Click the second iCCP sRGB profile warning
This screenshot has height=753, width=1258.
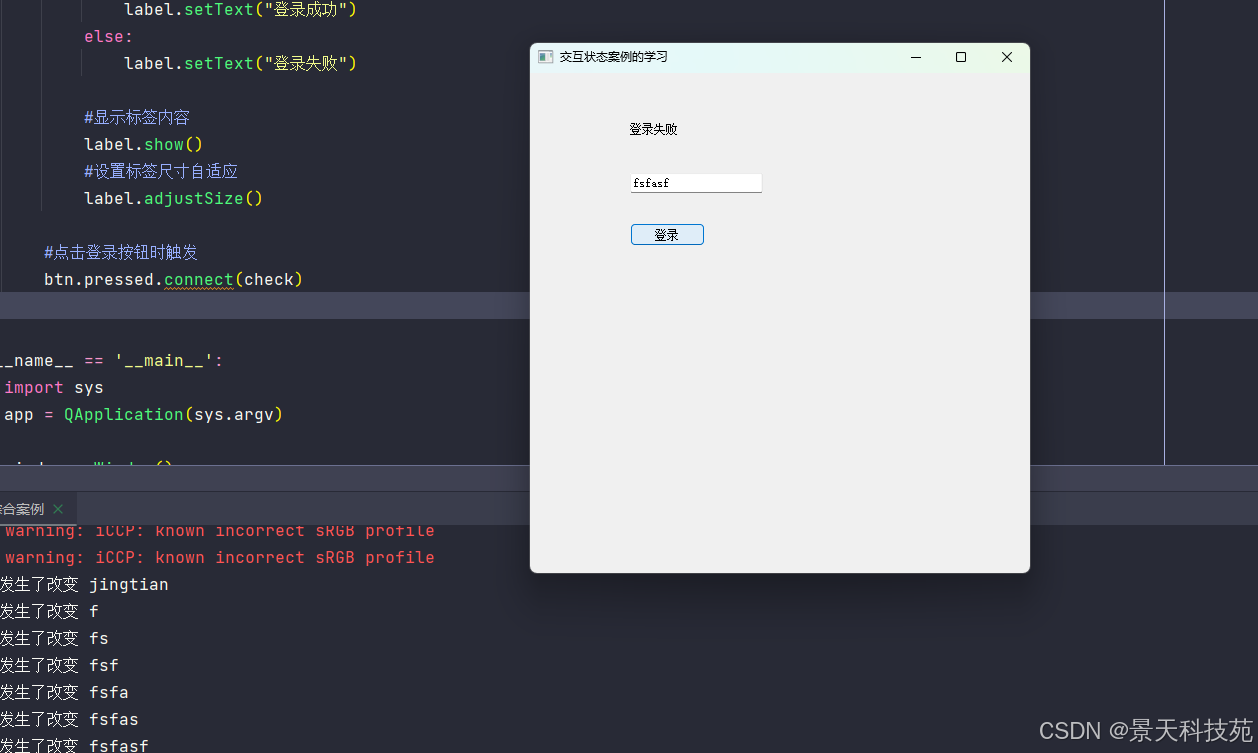(x=219, y=557)
